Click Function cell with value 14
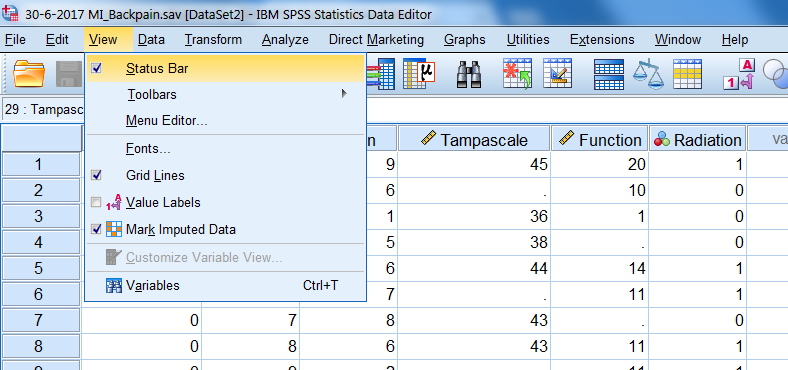The width and height of the screenshot is (788, 370). (600, 268)
